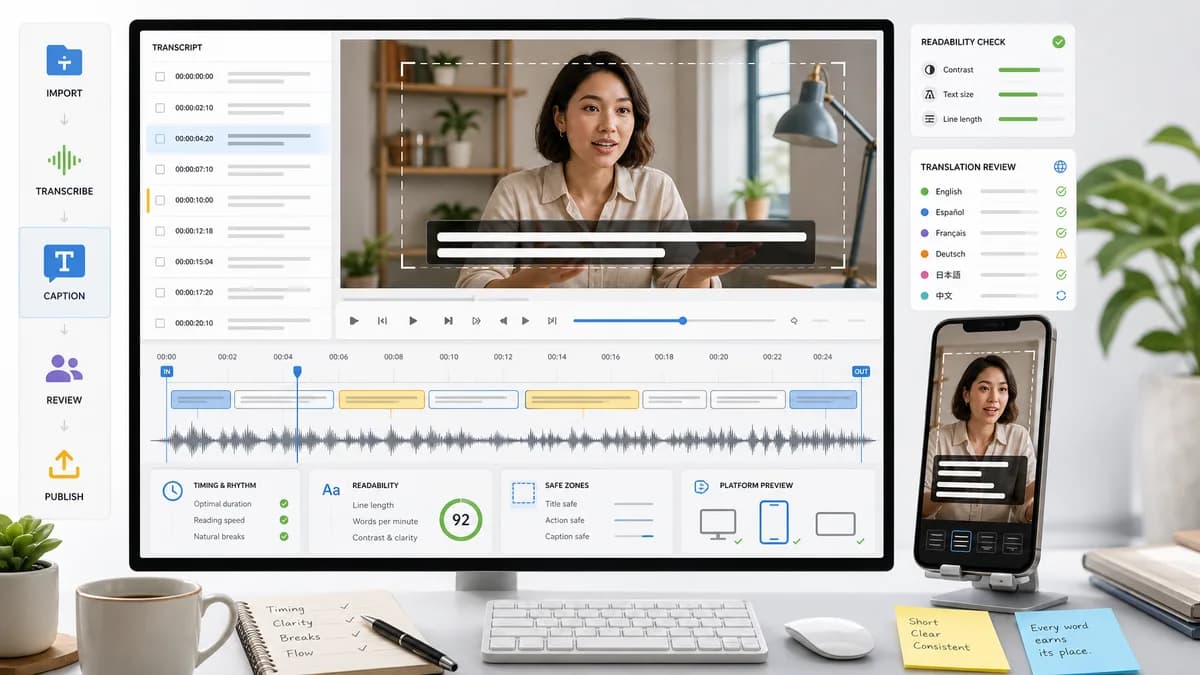
Task: Click the IN marker on the timeline
Action: 166,371
